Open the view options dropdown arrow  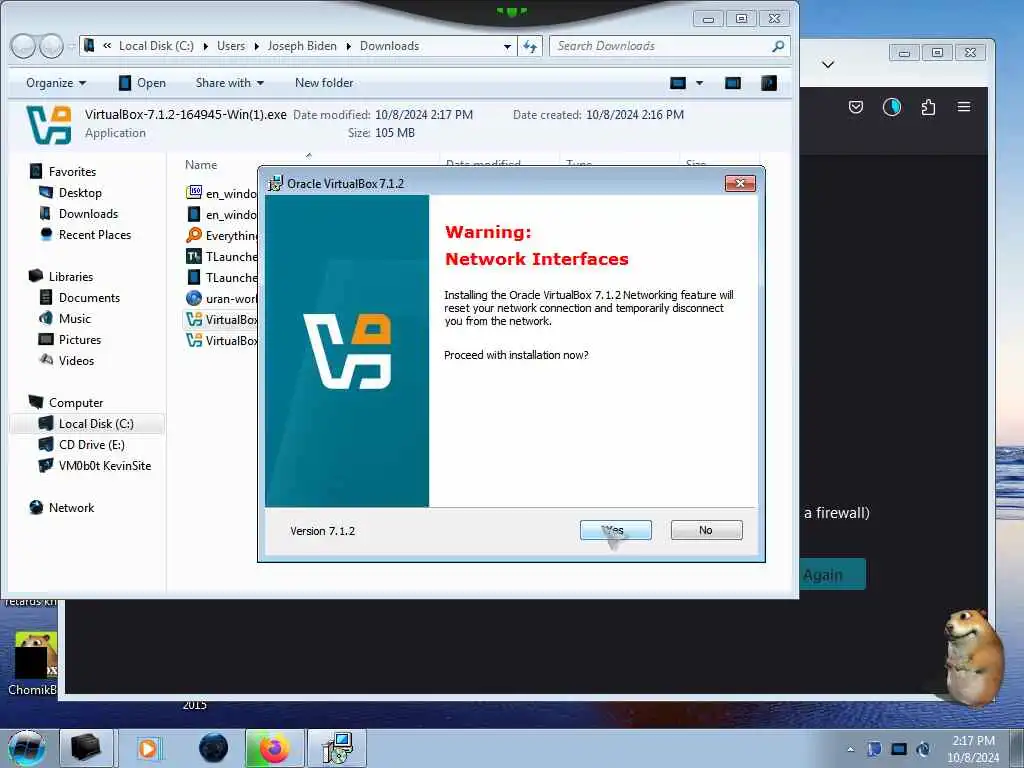pos(699,83)
